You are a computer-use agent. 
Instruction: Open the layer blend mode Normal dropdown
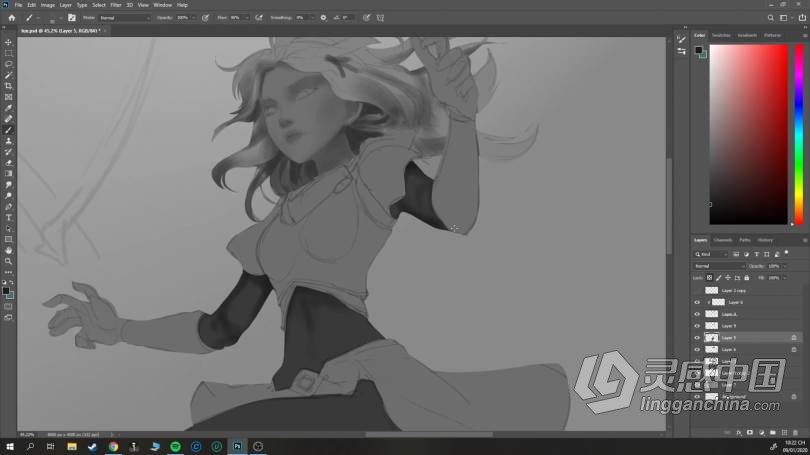[719, 266]
